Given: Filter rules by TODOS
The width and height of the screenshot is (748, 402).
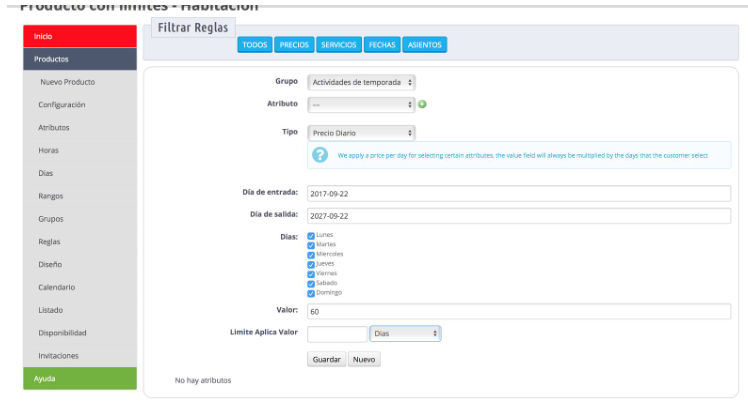Looking at the screenshot, I should coord(255,44).
